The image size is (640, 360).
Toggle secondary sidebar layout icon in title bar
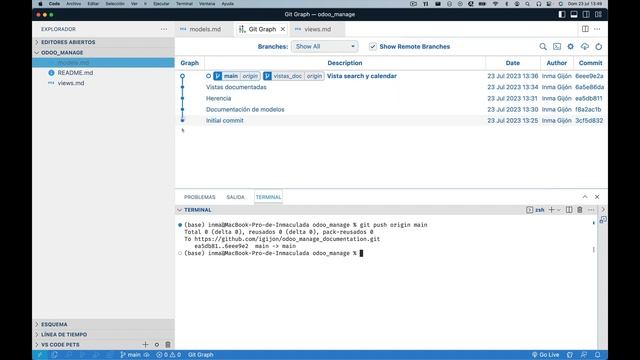(x=586, y=14)
